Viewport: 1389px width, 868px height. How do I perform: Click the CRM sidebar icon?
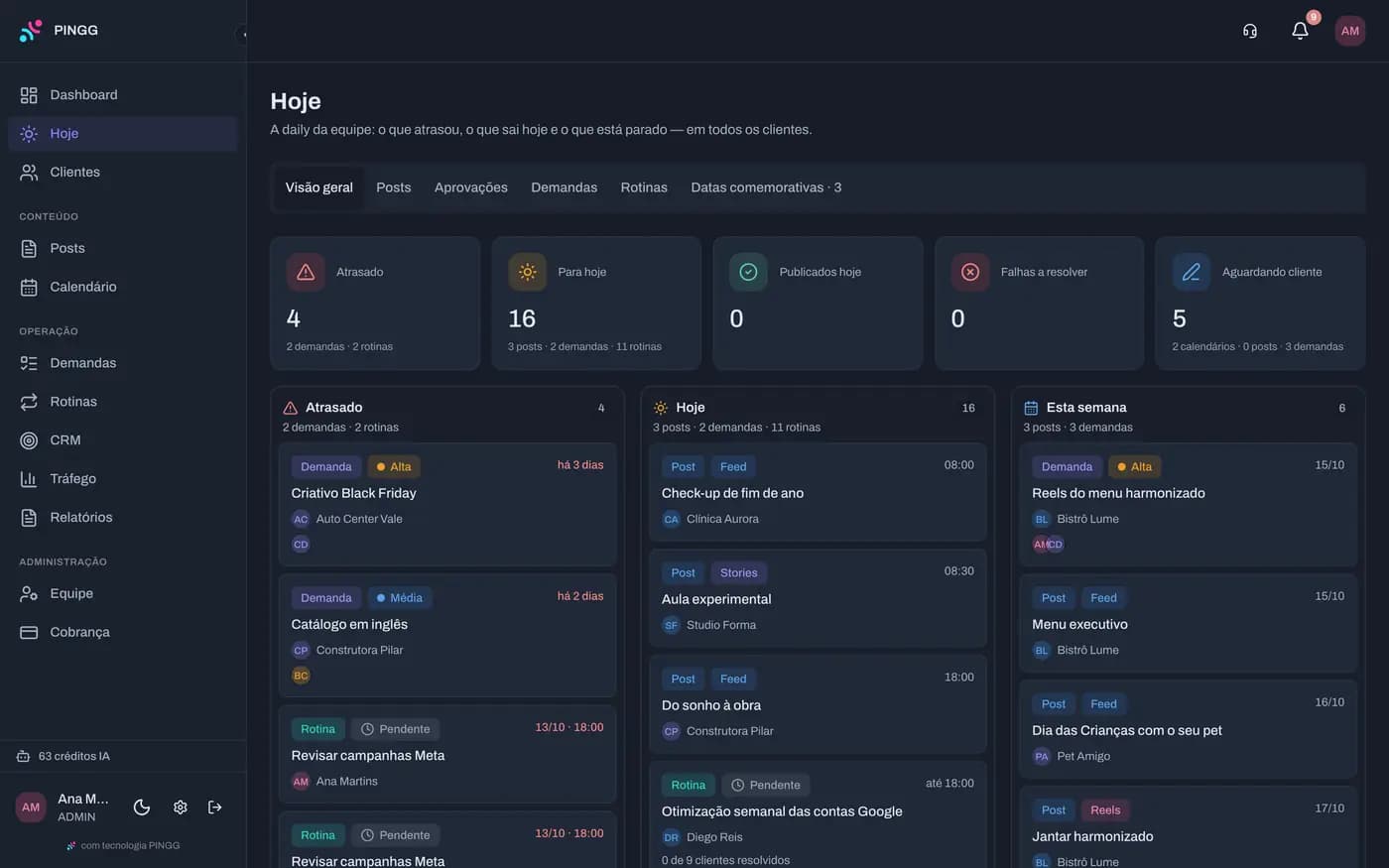pos(29,440)
